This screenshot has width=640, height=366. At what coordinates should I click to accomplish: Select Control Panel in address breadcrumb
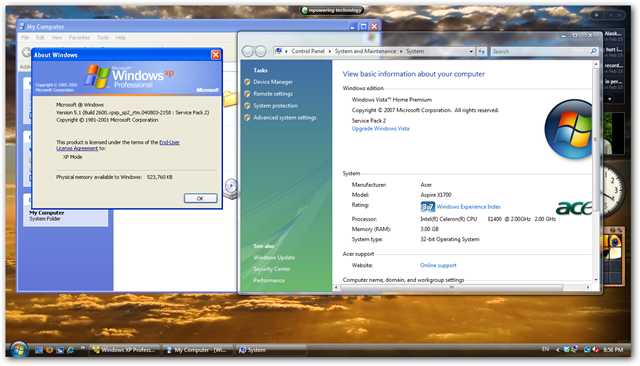[308, 51]
